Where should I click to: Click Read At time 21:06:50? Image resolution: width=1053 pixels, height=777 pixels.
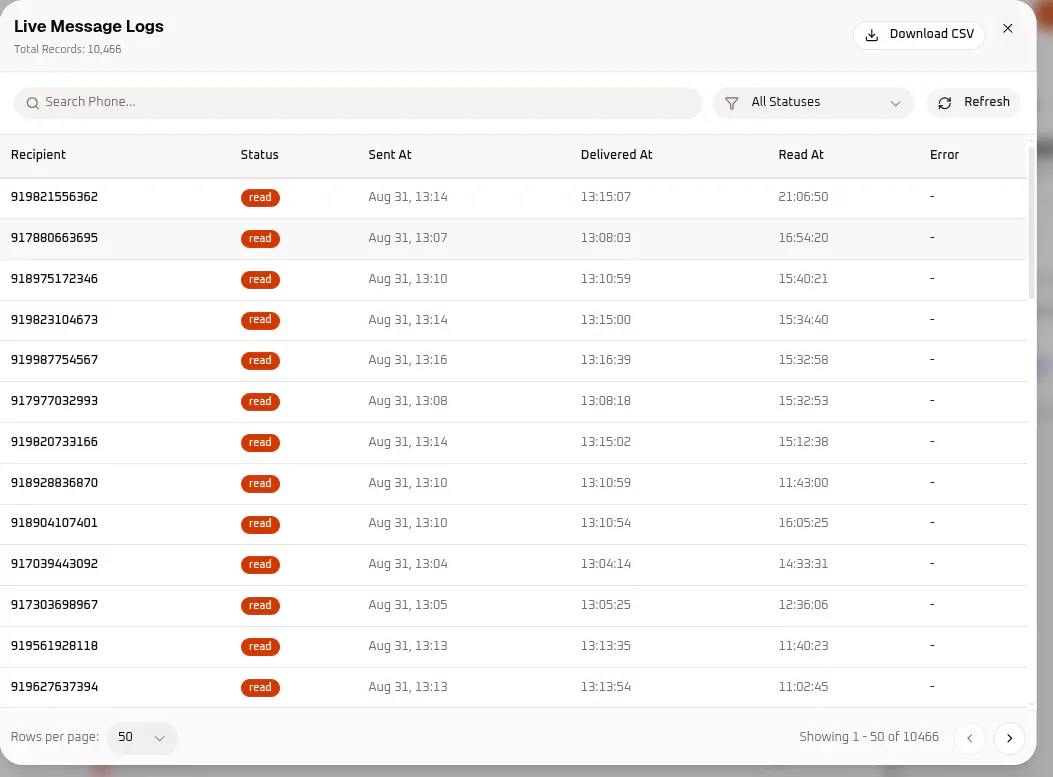coord(803,197)
